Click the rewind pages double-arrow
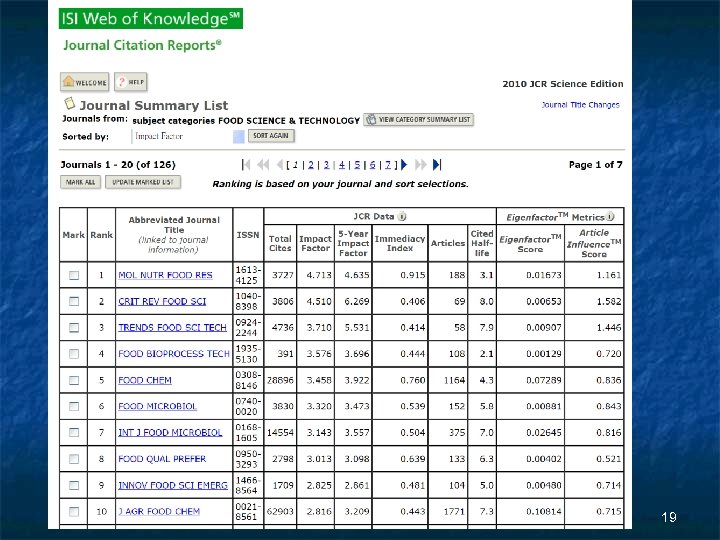720x540 pixels. pos(263,164)
